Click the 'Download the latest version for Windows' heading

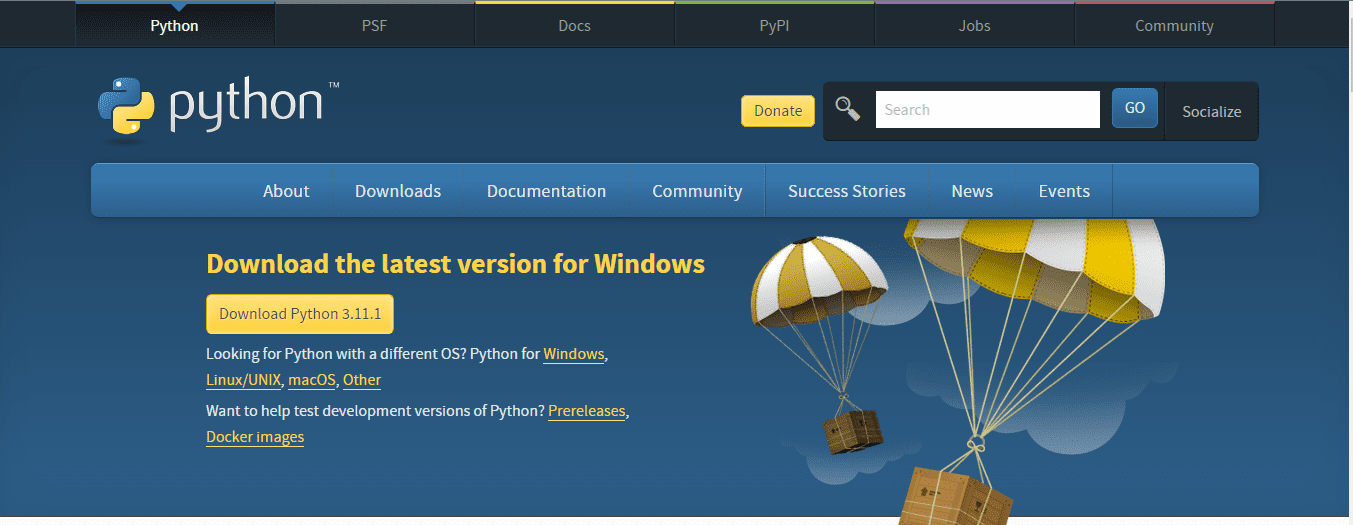[455, 264]
